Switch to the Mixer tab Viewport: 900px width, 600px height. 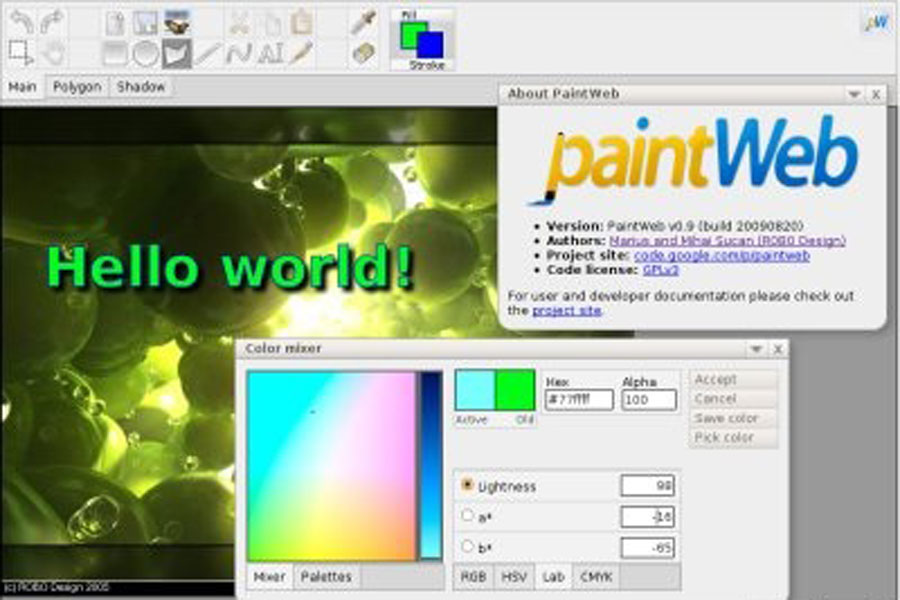coord(270,577)
